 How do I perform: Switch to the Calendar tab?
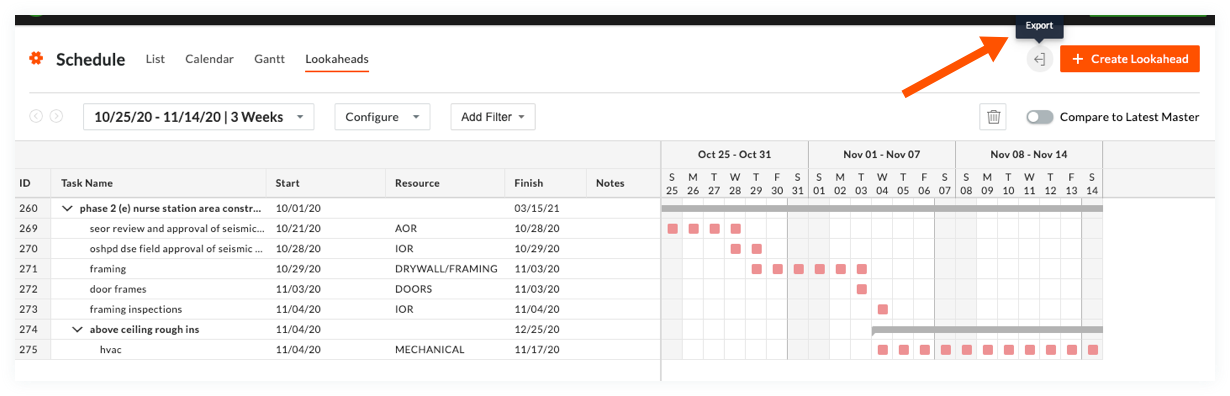click(209, 59)
